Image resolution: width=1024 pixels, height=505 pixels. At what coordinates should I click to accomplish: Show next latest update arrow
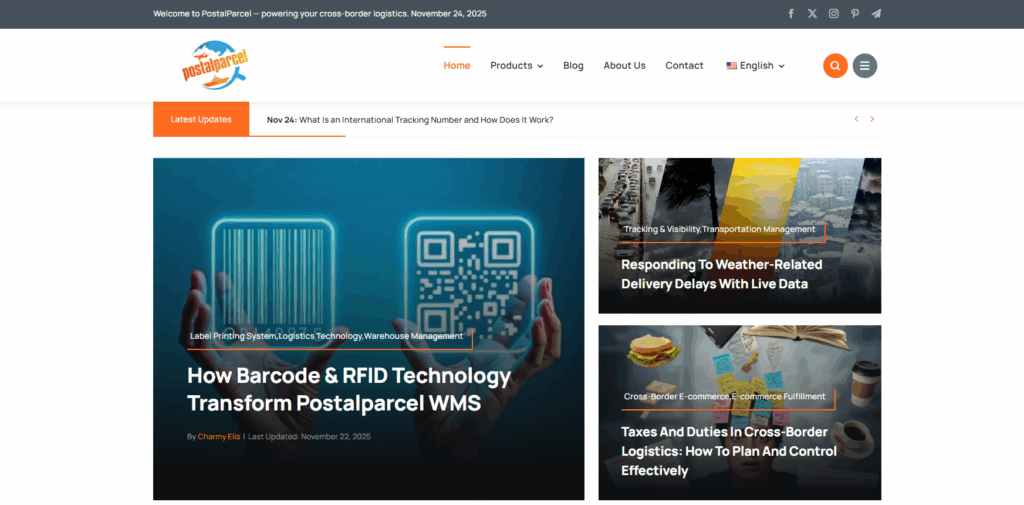click(872, 119)
